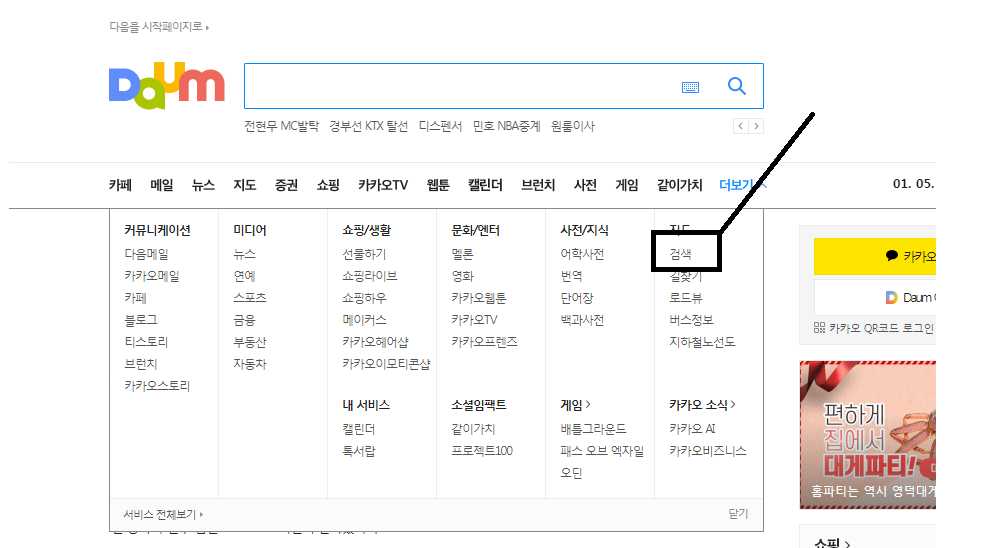Click trending keyword 디스펜서

coord(440,126)
